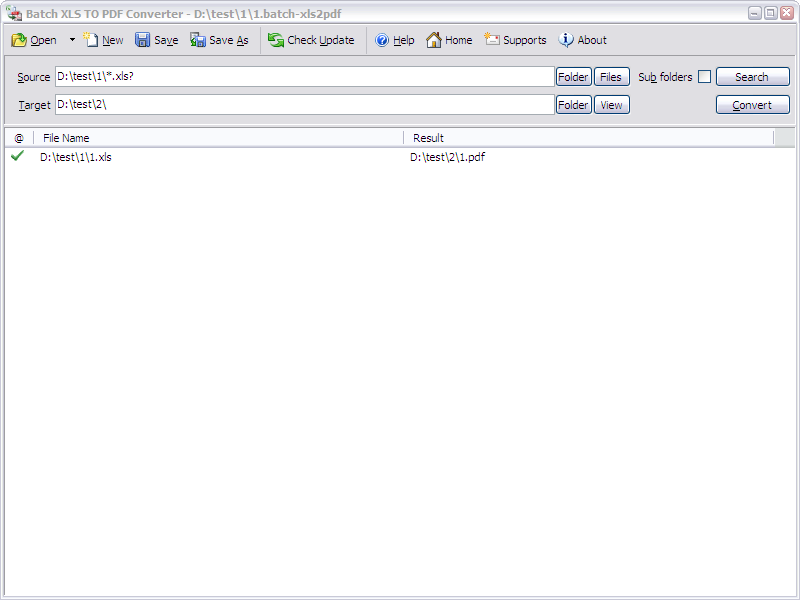Viewport: 800px width, 600px height.
Task: Expand the Open button dropdown arrow
Action: [70, 40]
